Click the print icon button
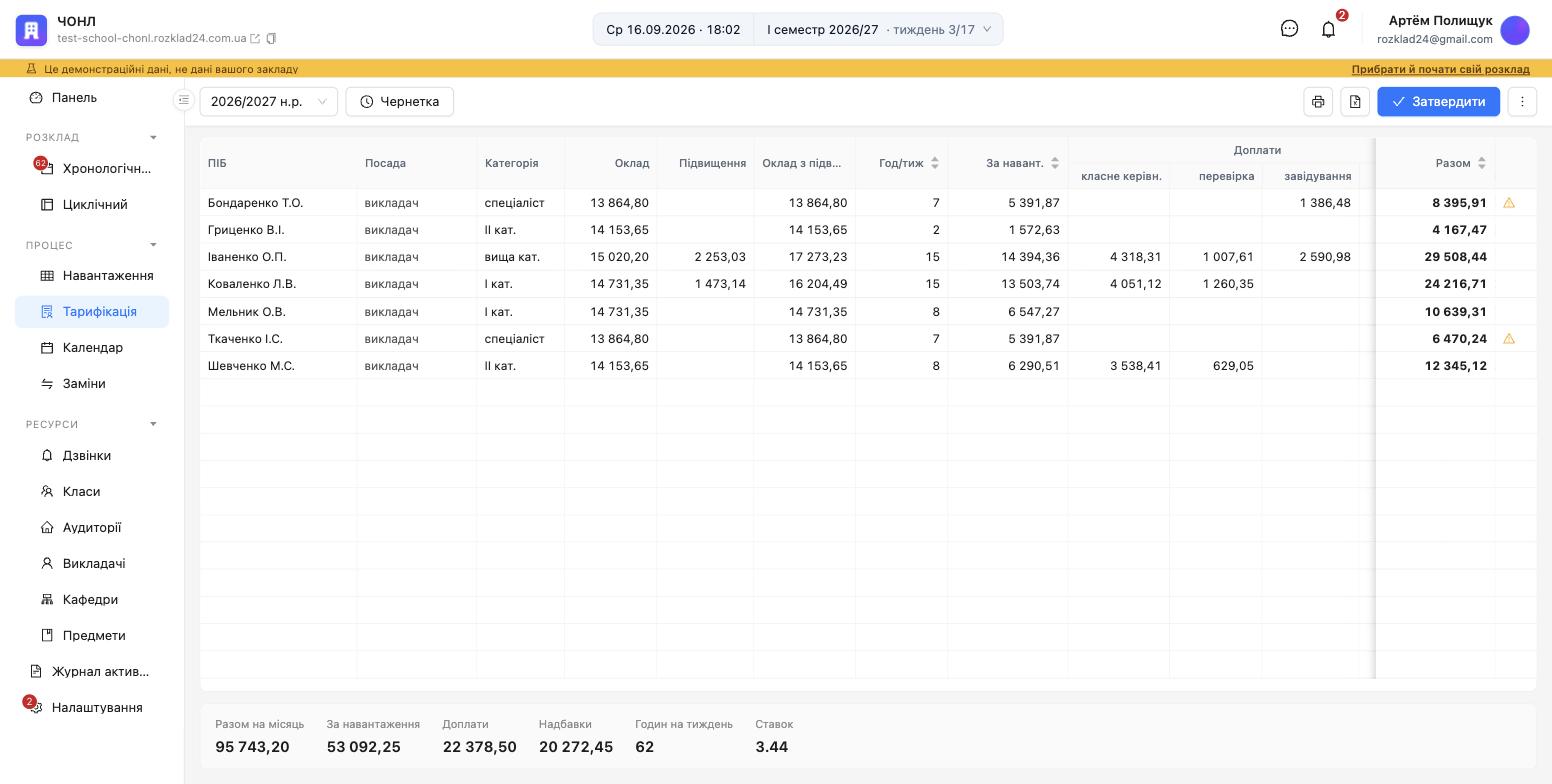 point(1318,102)
